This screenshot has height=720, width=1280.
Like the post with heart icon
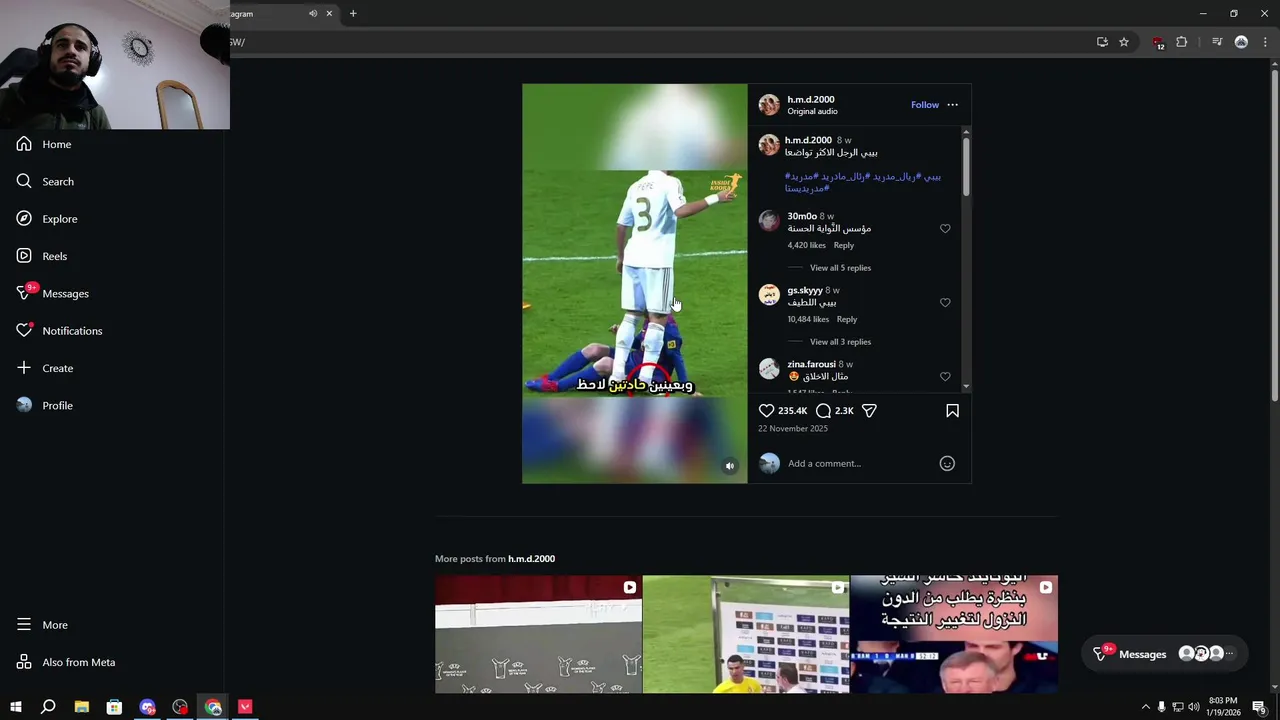tap(766, 411)
